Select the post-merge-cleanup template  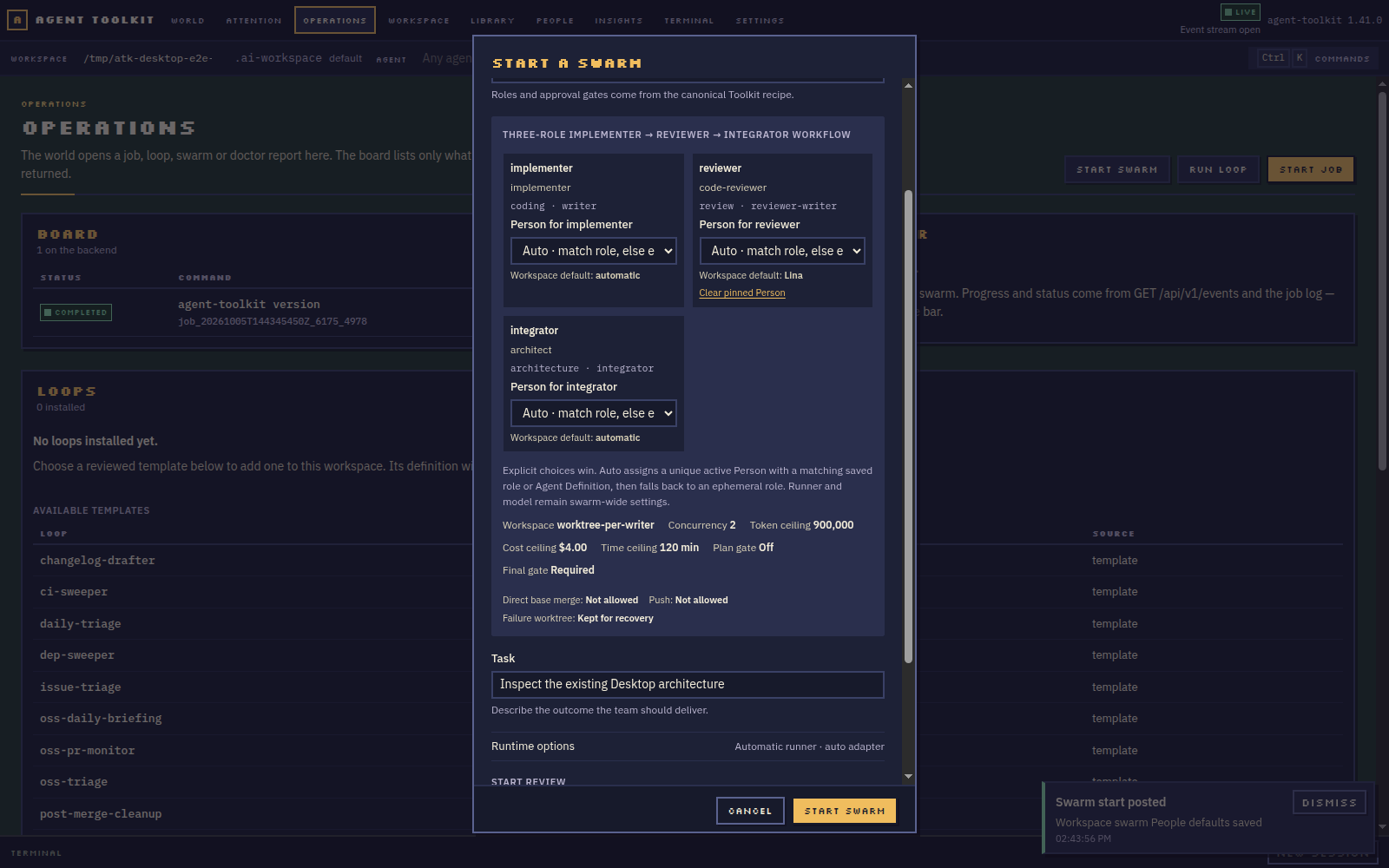pyautogui.click(x=101, y=814)
